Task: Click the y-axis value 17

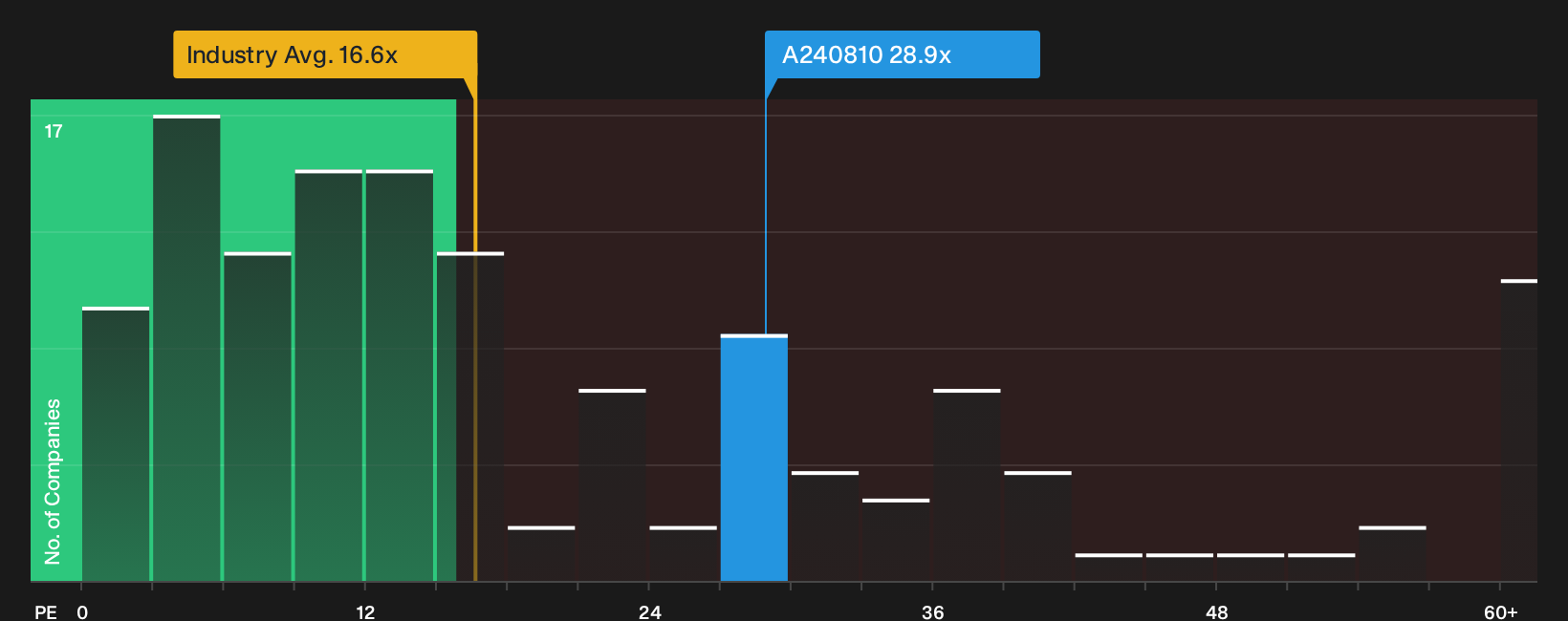Action: click(x=54, y=132)
